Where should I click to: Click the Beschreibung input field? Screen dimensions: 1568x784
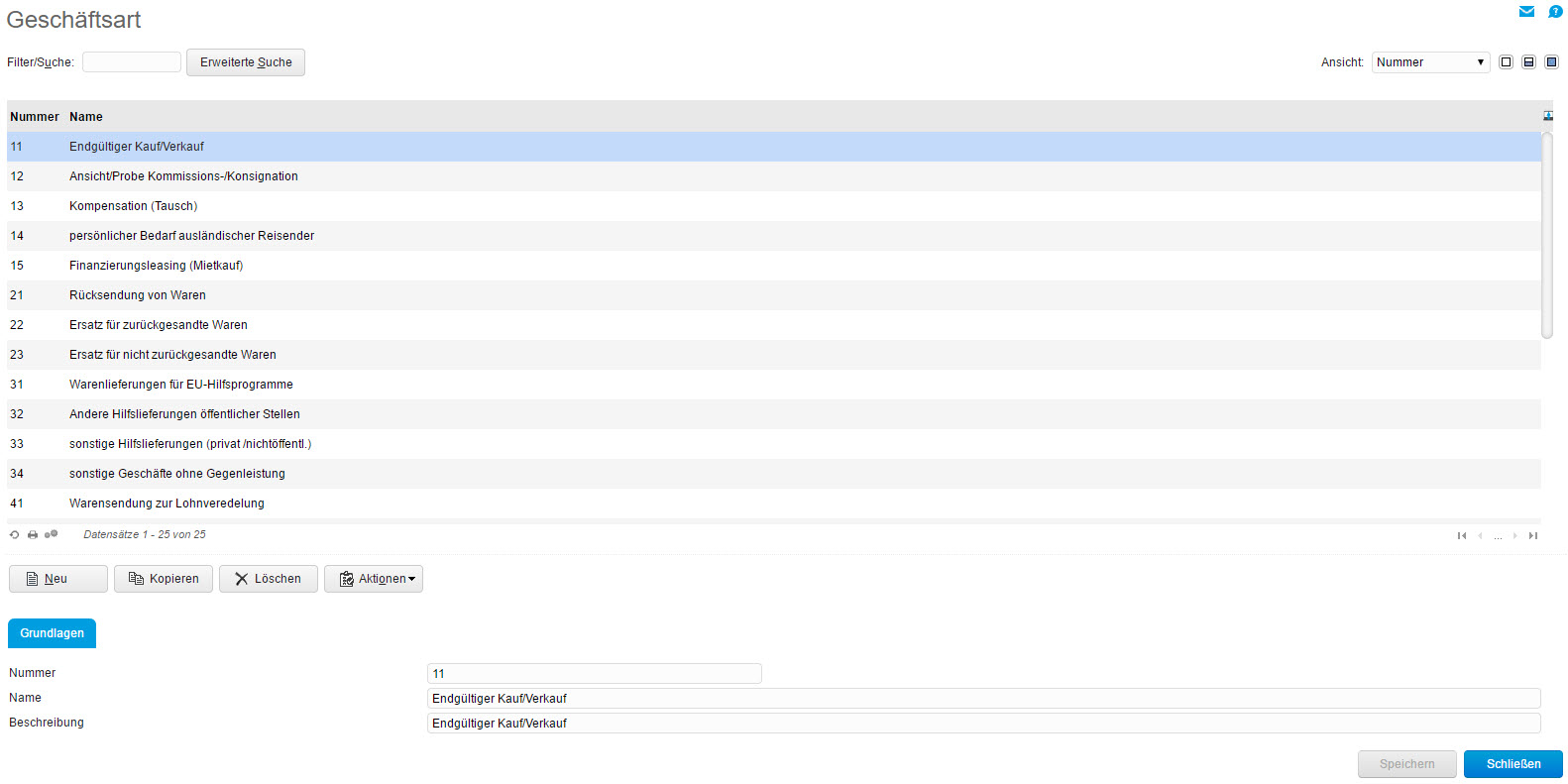point(984,724)
